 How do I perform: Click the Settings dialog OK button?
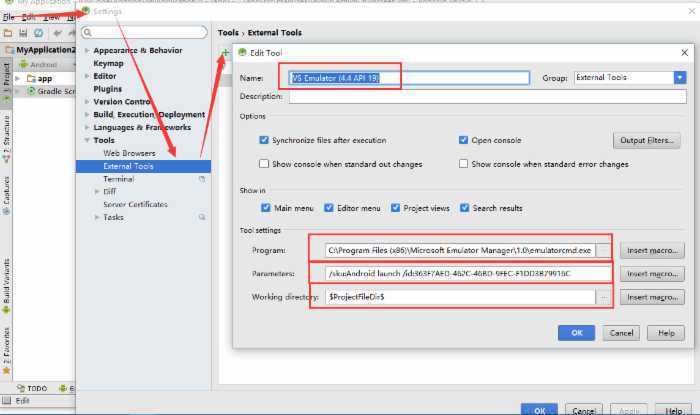[x=539, y=410]
